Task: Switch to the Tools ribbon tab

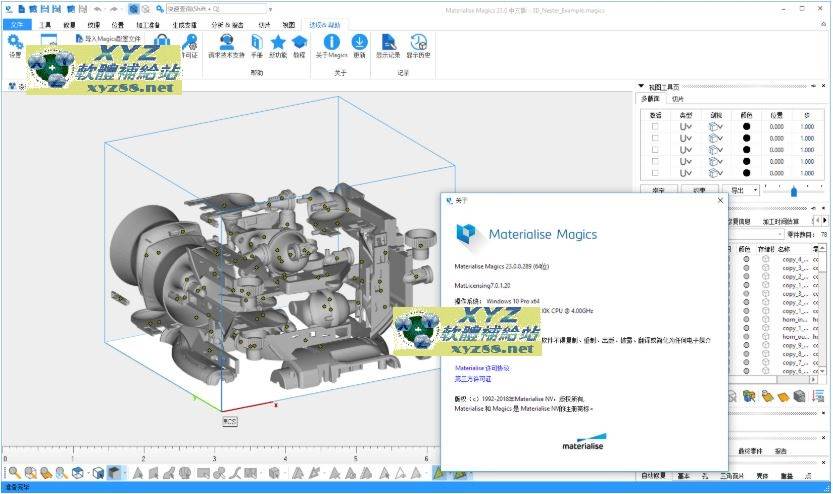Action: click(45, 25)
